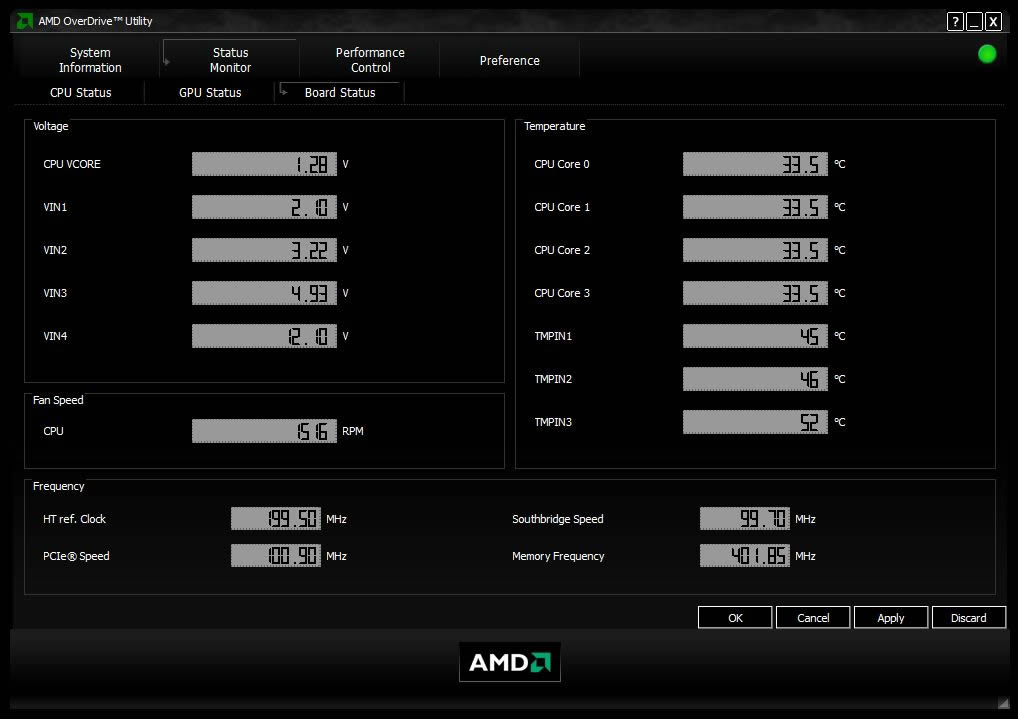Click the resize grip in the window corner

(x=1004, y=703)
